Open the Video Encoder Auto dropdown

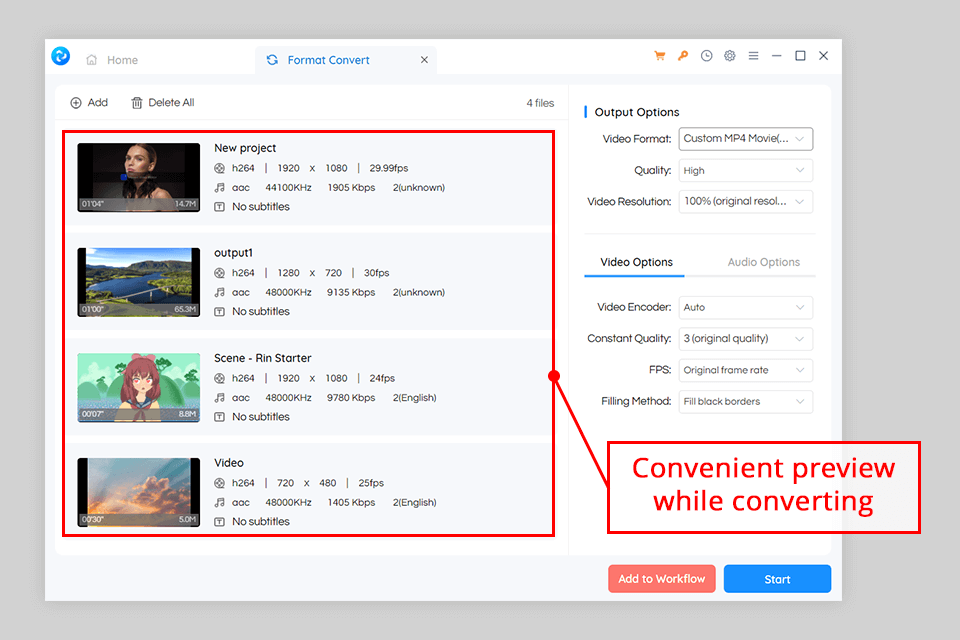coord(746,307)
